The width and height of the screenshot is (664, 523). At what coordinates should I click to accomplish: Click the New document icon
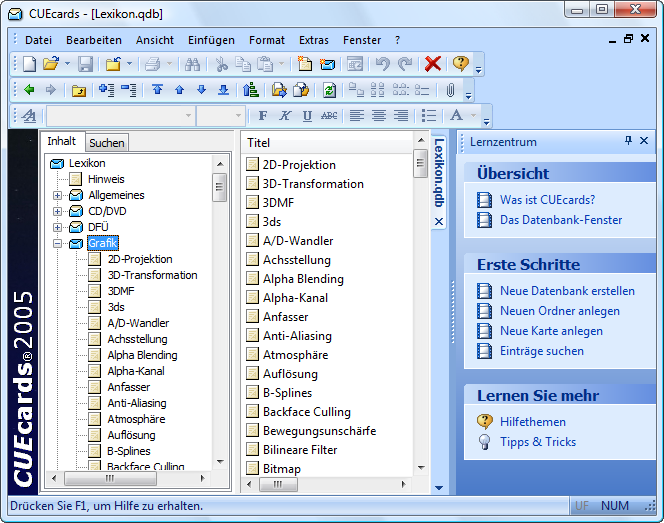[29, 64]
